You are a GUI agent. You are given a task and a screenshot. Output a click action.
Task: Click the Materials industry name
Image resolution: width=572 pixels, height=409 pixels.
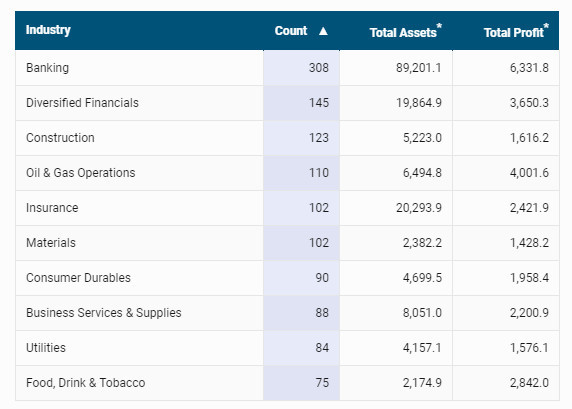(x=51, y=243)
